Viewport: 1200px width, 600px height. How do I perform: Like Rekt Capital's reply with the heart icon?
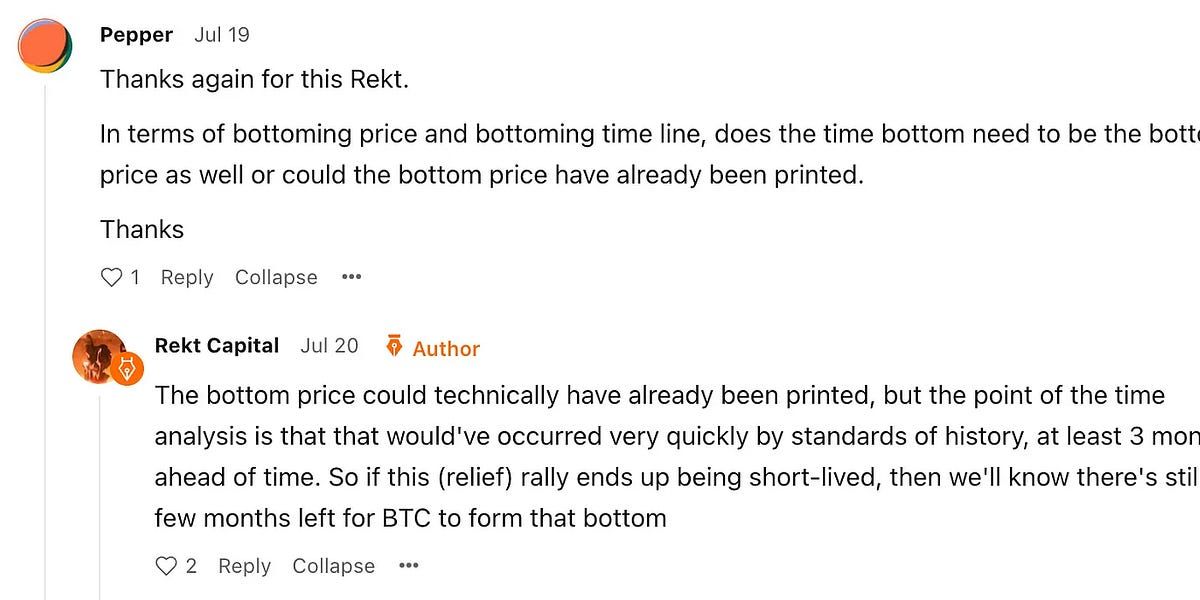(167, 566)
